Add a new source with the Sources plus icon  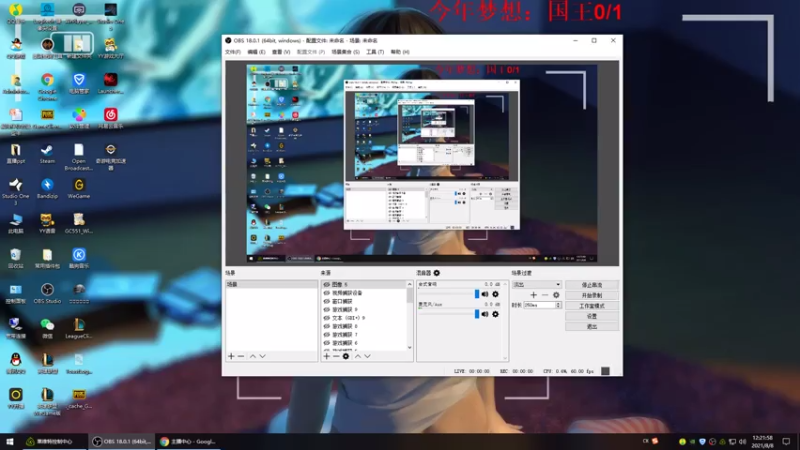[327, 356]
